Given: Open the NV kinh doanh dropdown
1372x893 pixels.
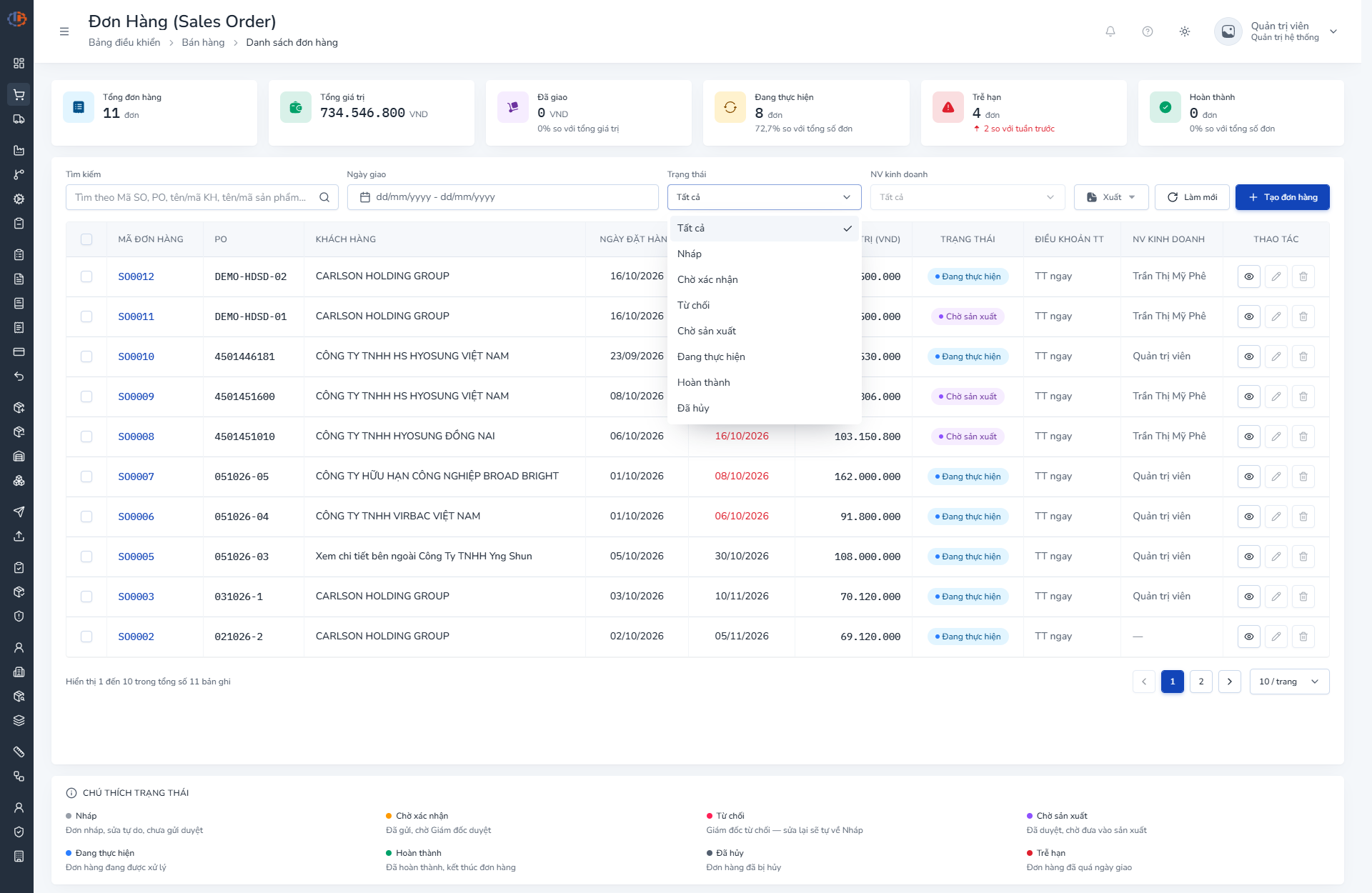Looking at the screenshot, I should point(968,197).
